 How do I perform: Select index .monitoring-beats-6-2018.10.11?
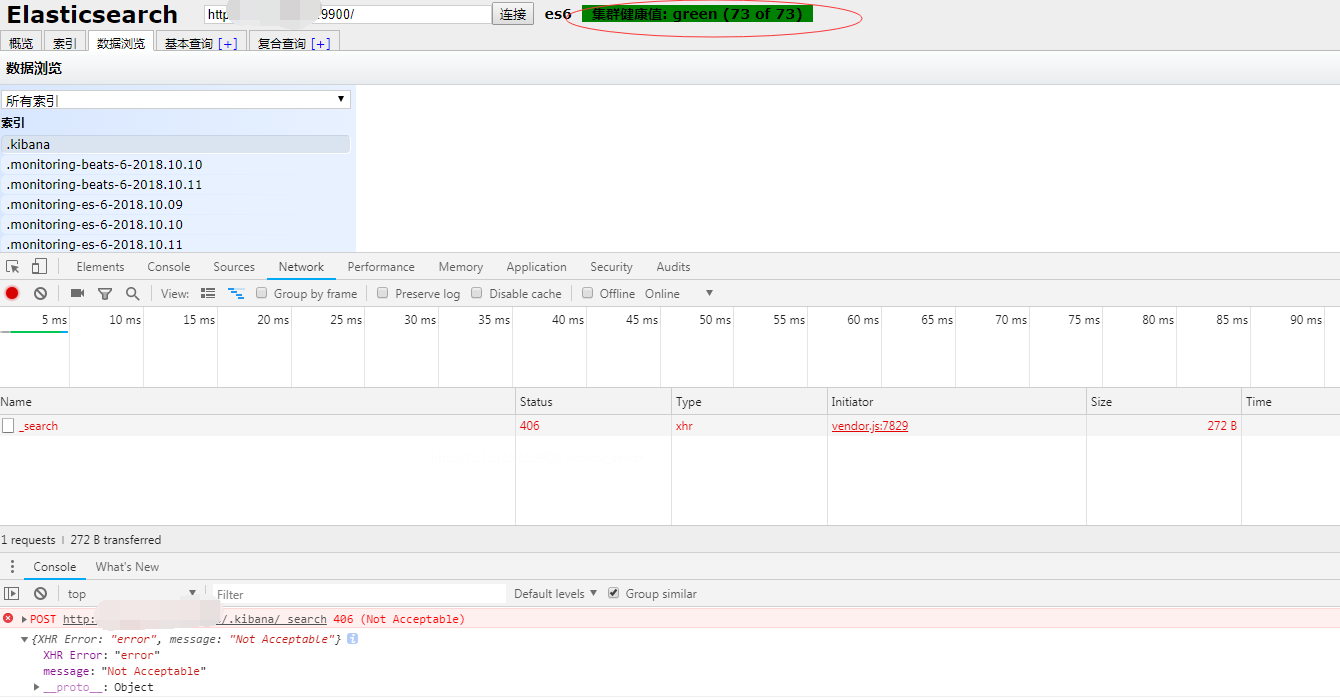click(x=176, y=185)
